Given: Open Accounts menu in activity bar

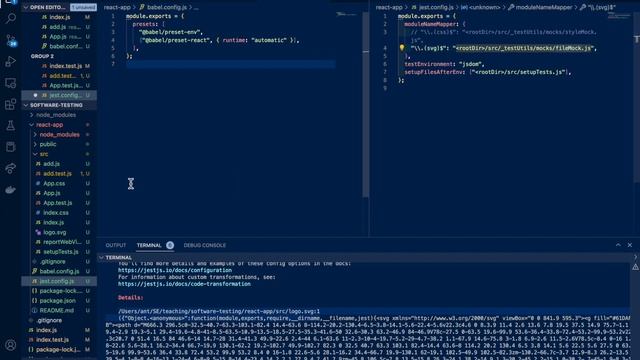Looking at the screenshot, I should click(11, 345).
